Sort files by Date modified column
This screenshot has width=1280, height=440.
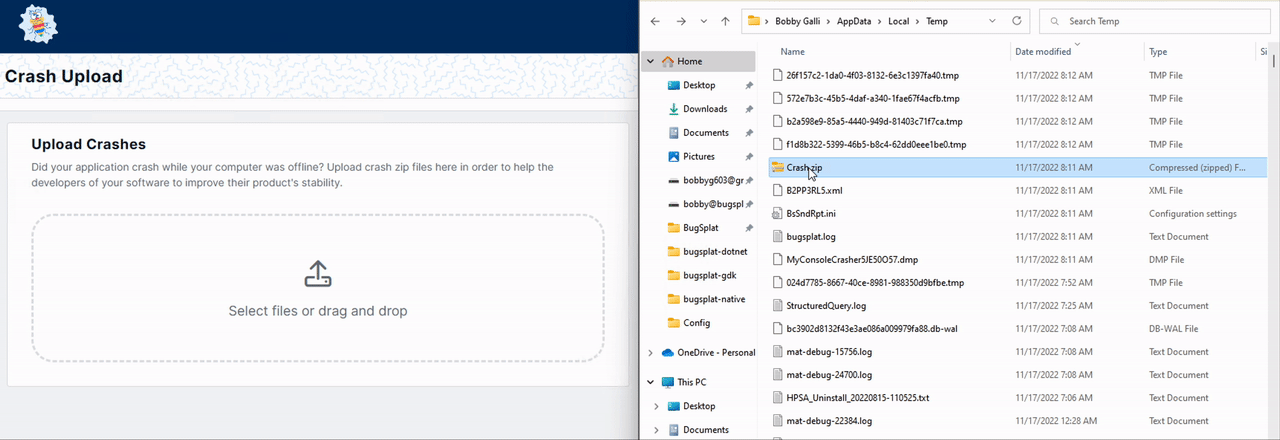pyautogui.click(x=1043, y=51)
